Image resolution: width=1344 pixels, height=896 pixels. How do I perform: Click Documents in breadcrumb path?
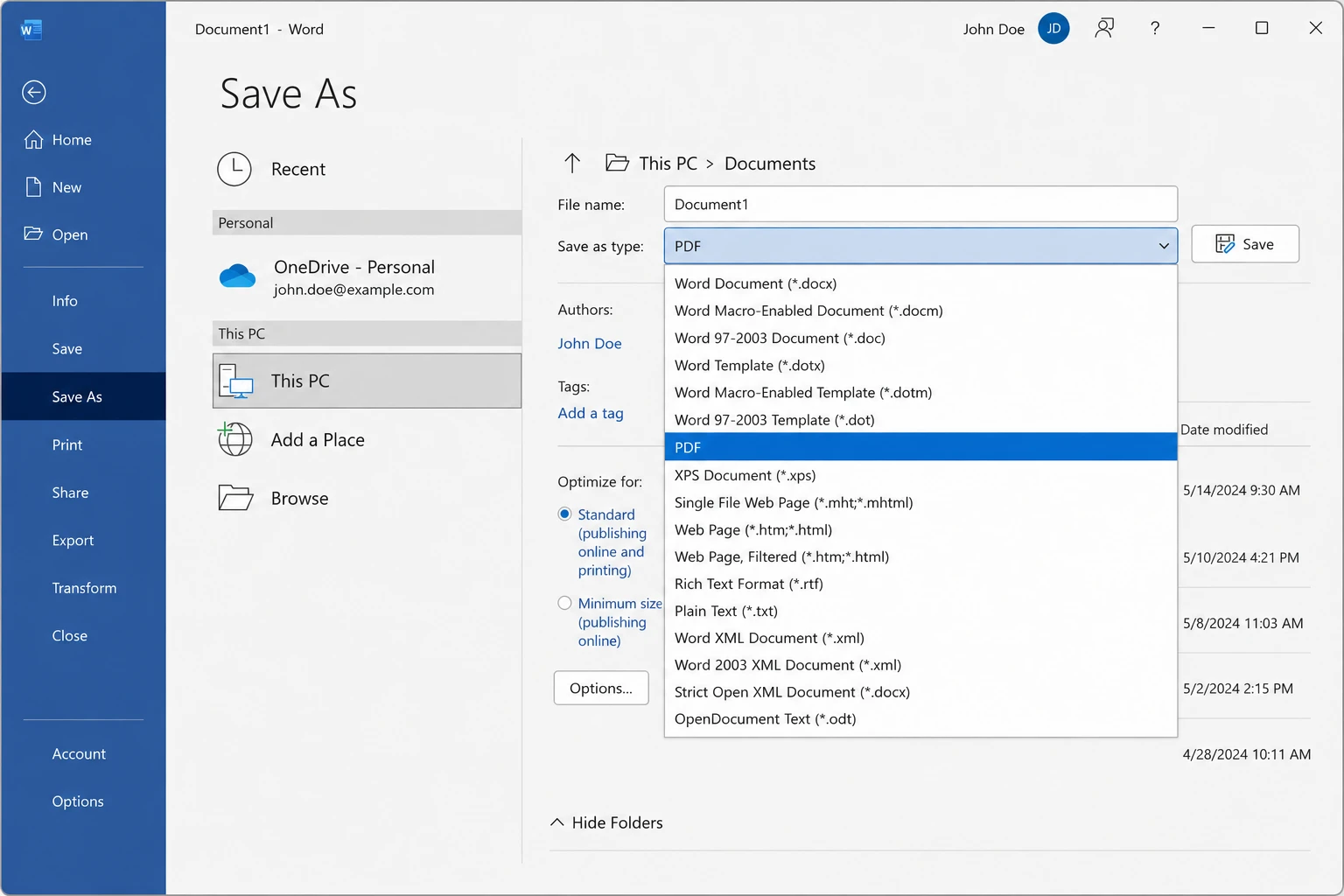coord(770,164)
